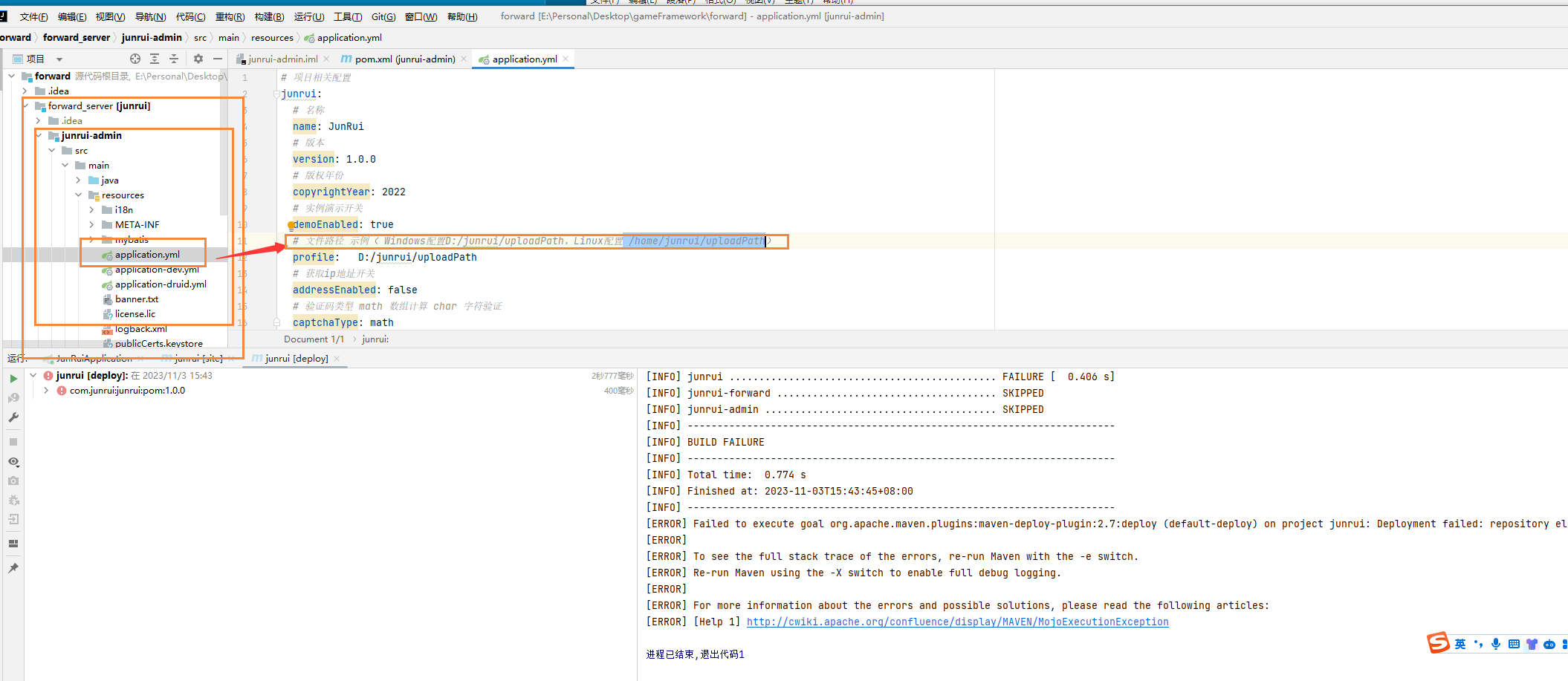Select the junrui [deploy] run tab
Viewport: 1568px width, 681px height.
click(x=297, y=358)
